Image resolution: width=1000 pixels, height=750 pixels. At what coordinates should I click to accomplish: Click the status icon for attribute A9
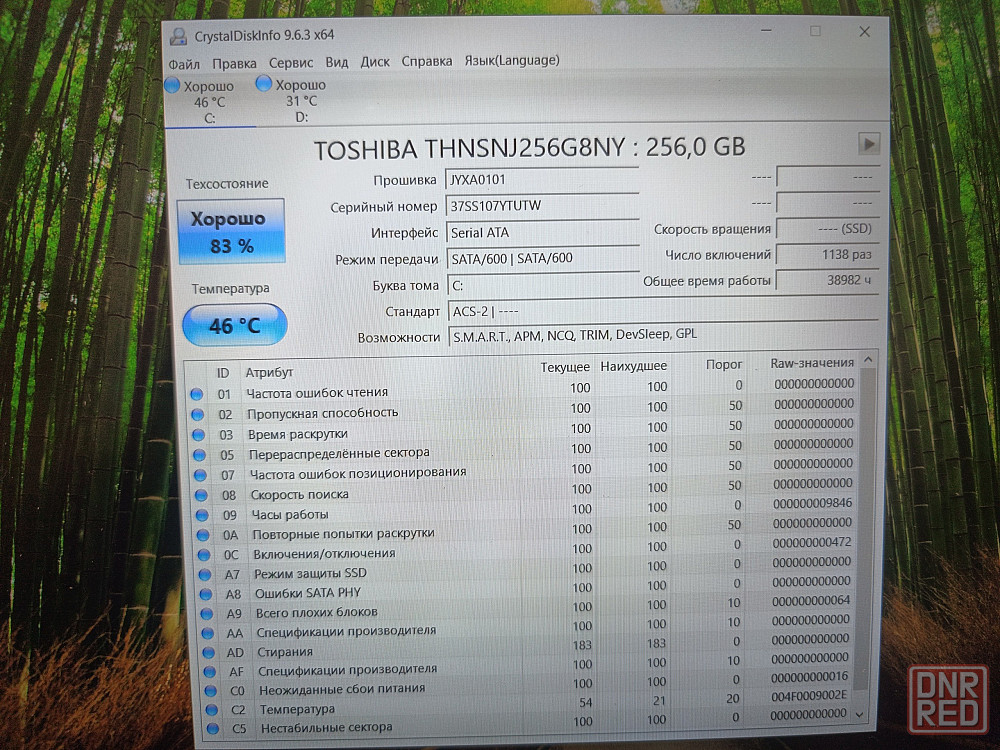(207, 614)
